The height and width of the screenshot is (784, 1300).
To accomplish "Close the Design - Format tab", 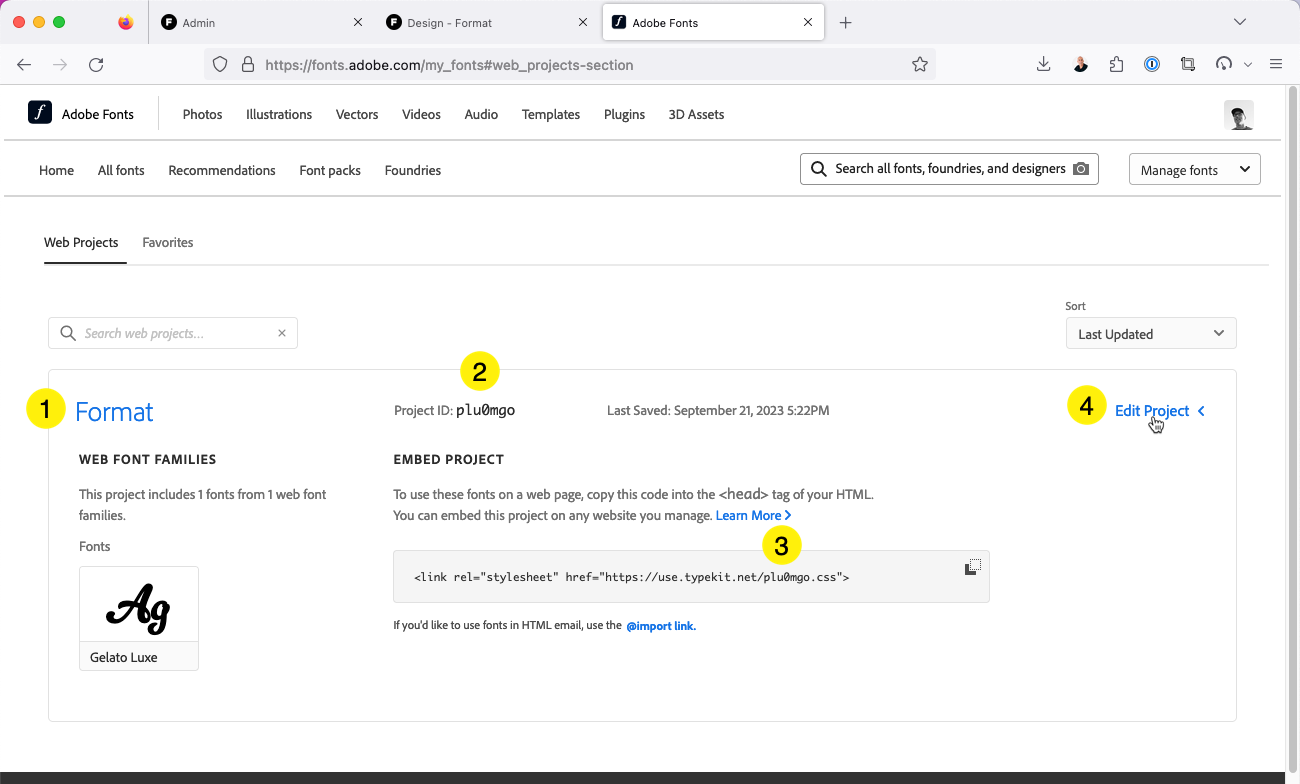I will pyautogui.click(x=583, y=22).
